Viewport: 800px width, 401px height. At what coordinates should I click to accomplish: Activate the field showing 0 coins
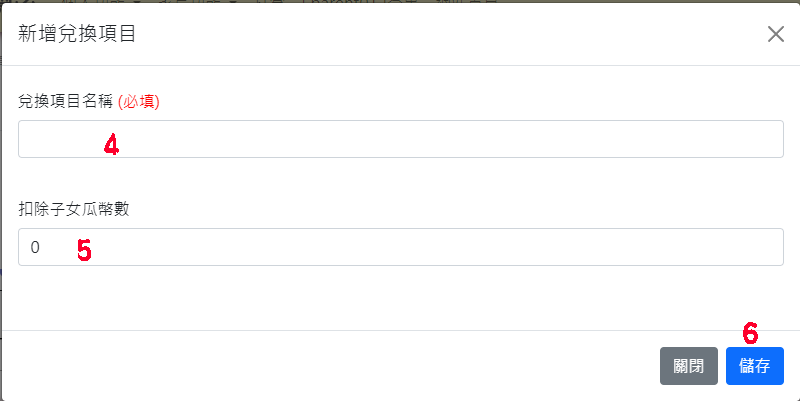click(x=401, y=247)
